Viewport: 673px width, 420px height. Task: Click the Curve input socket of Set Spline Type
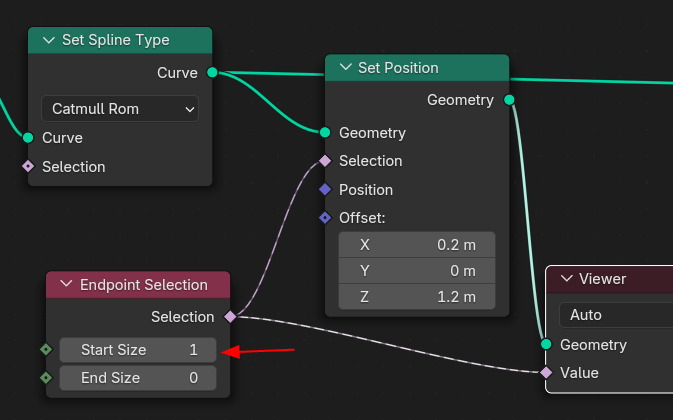pos(28,138)
